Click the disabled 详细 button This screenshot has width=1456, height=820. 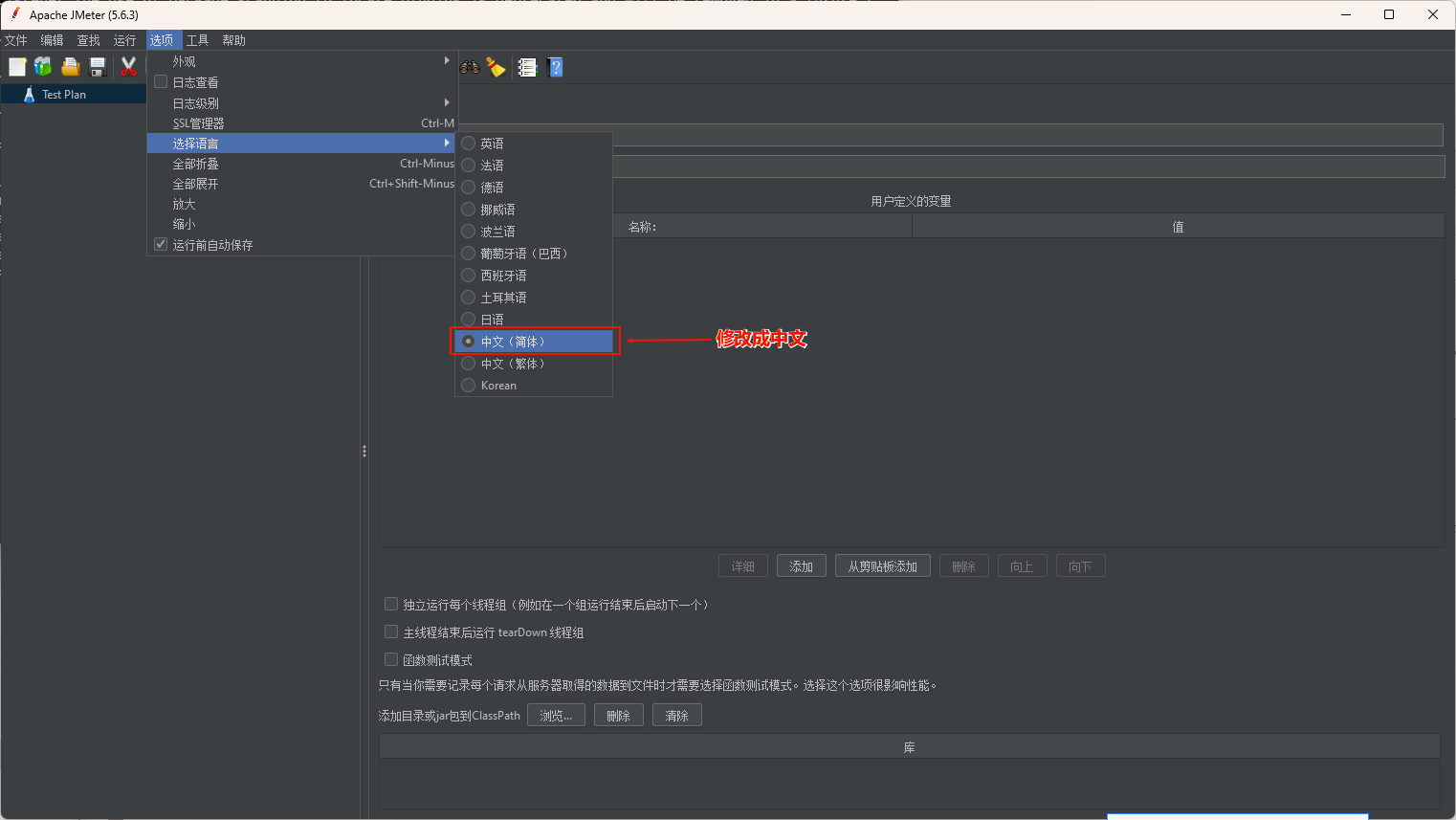(x=743, y=566)
